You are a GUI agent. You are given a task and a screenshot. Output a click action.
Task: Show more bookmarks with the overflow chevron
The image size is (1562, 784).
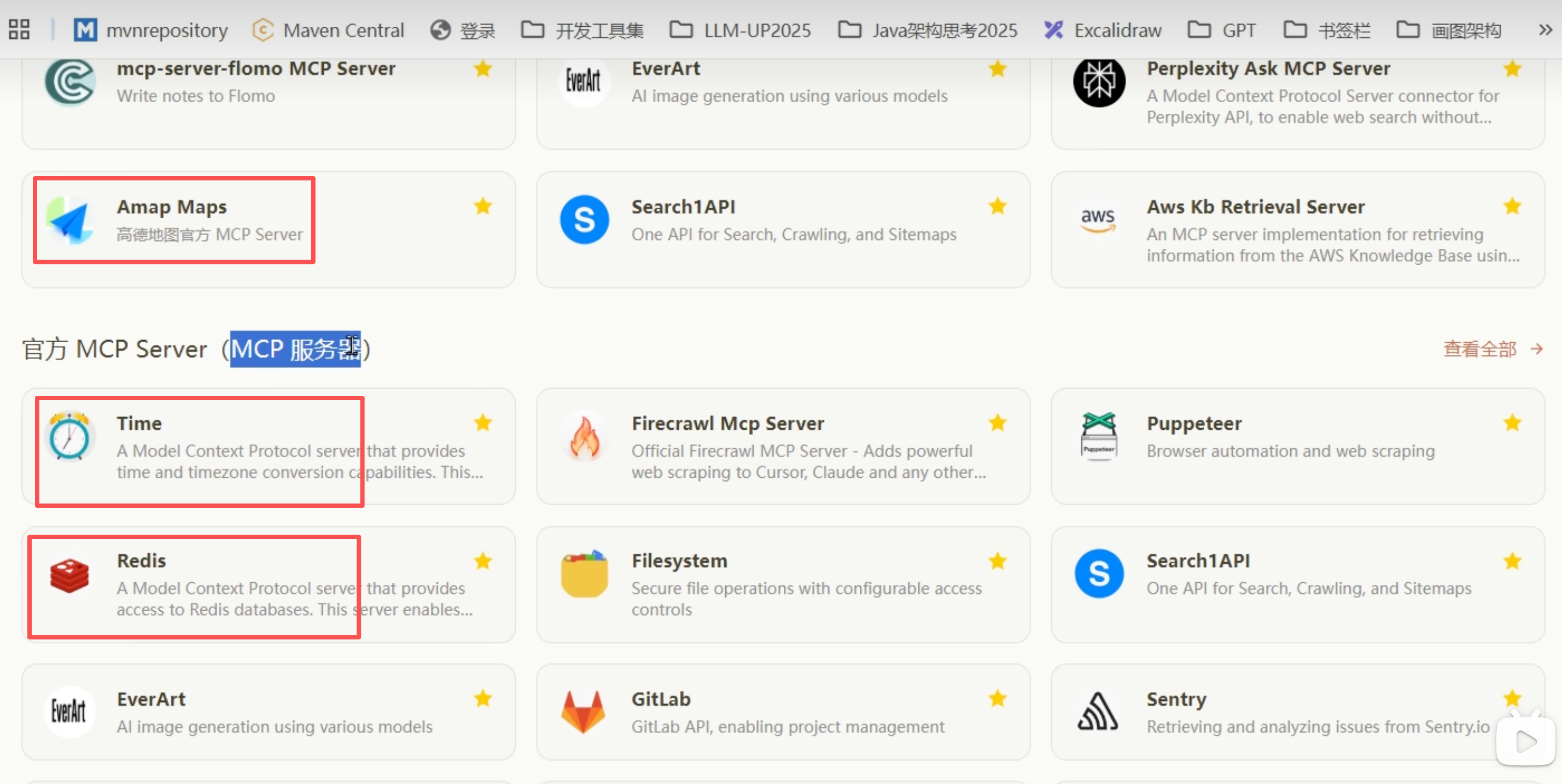click(x=1545, y=30)
